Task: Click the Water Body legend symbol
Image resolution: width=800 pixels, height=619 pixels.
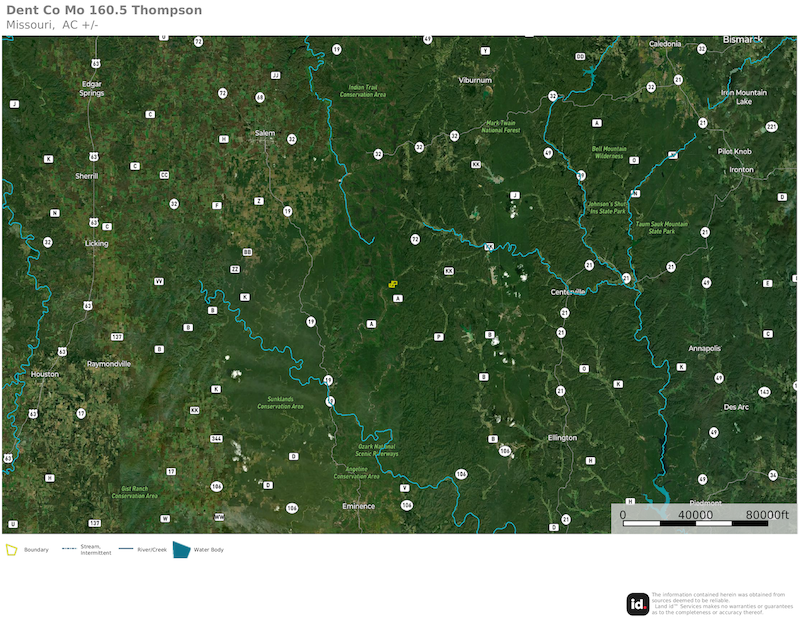Action: coord(181,550)
